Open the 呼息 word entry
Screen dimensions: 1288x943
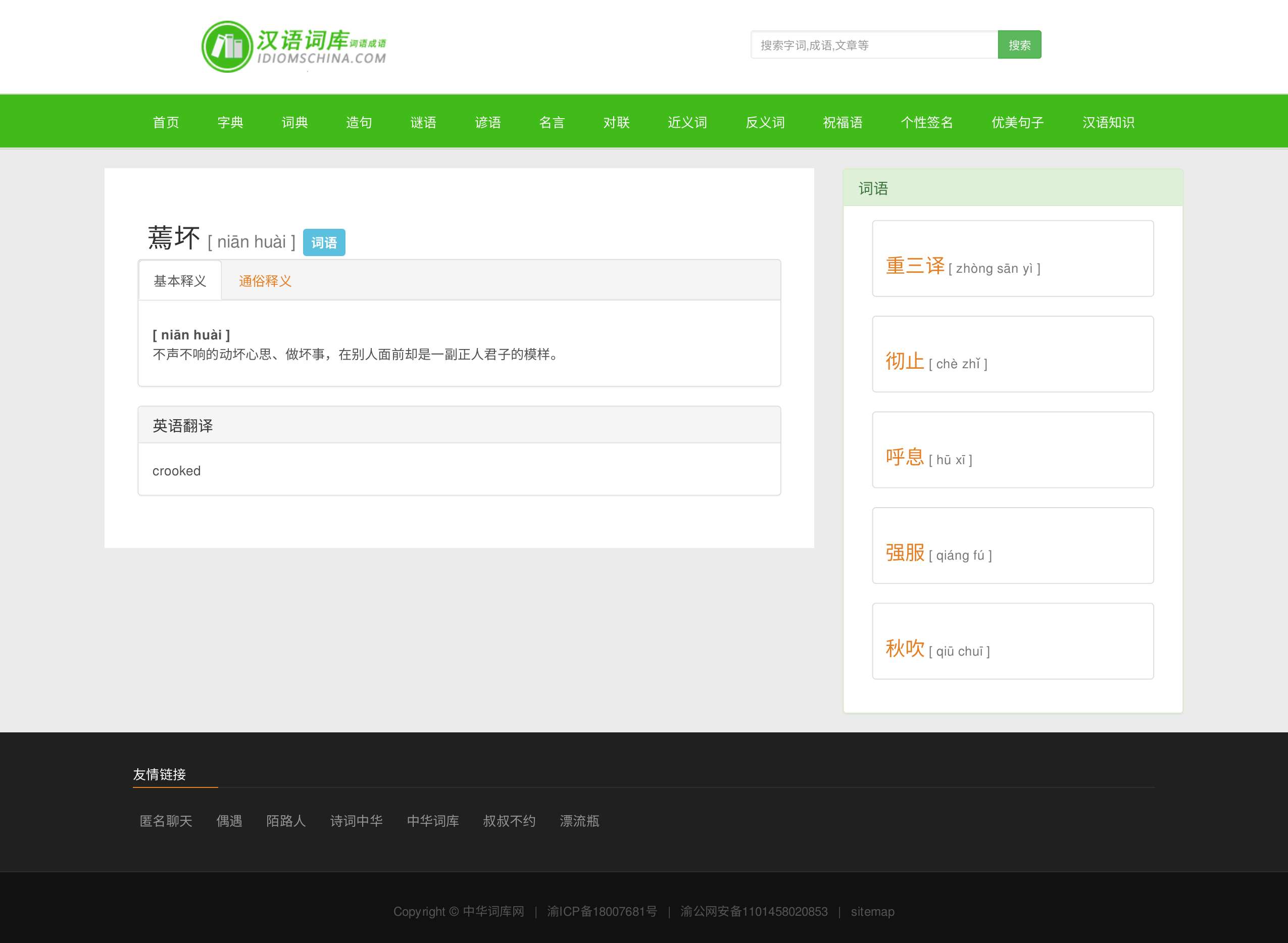905,457
